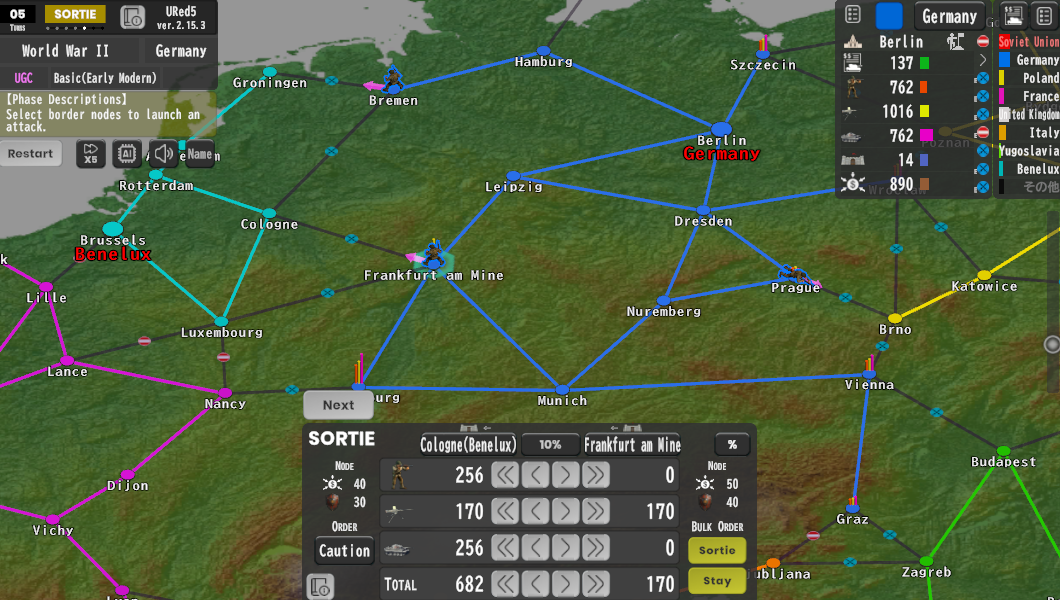Image resolution: width=1060 pixels, height=600 pixels.
Task: Open the Germany country selector button
Action: click(x=949, y=16)
